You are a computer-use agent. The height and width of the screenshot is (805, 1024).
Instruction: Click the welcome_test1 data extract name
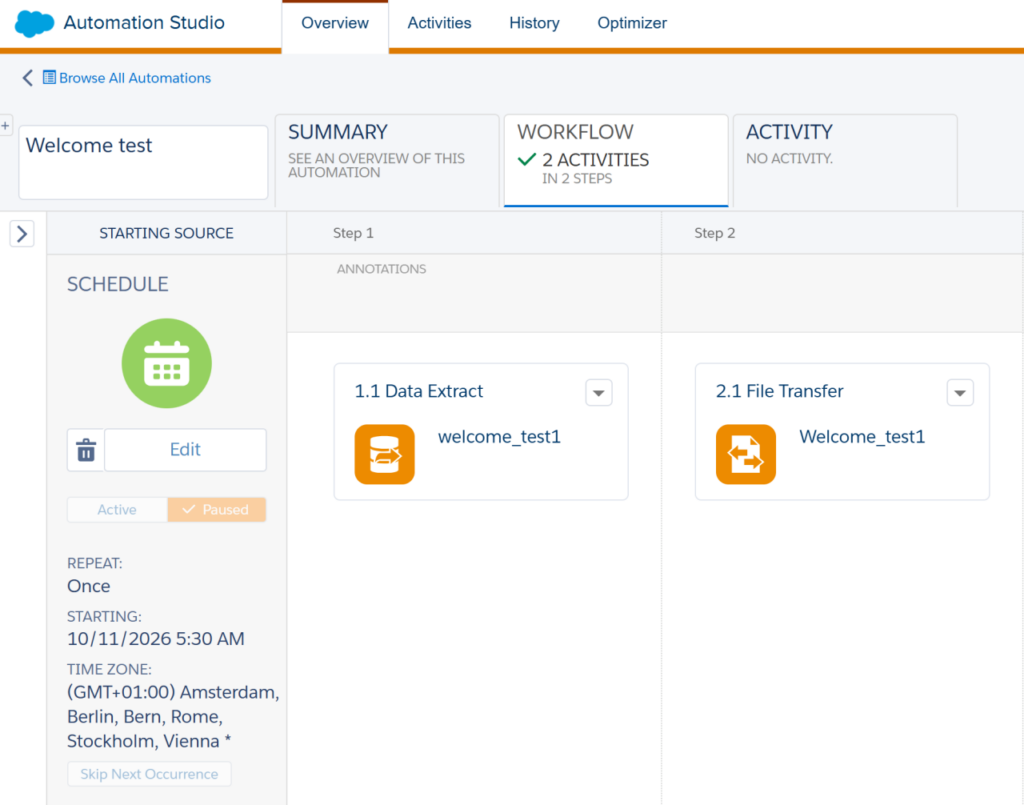[x=499, y=437]
